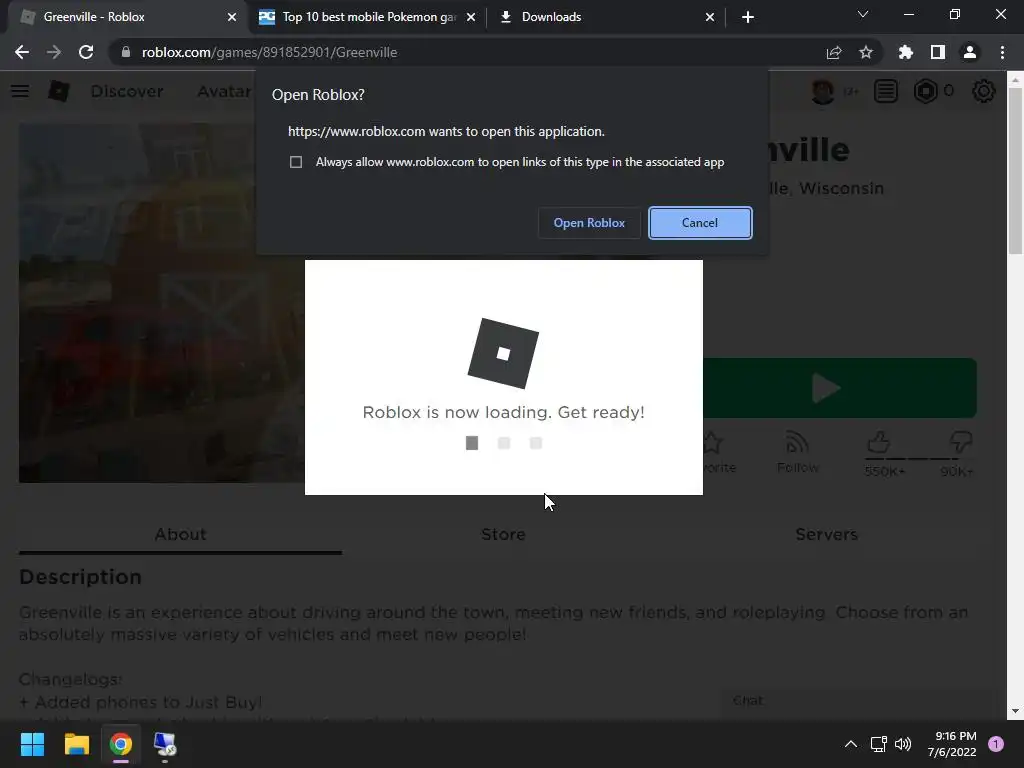Click the Open Roblox button
The image size is (1024, 768).
coord(589,223)
